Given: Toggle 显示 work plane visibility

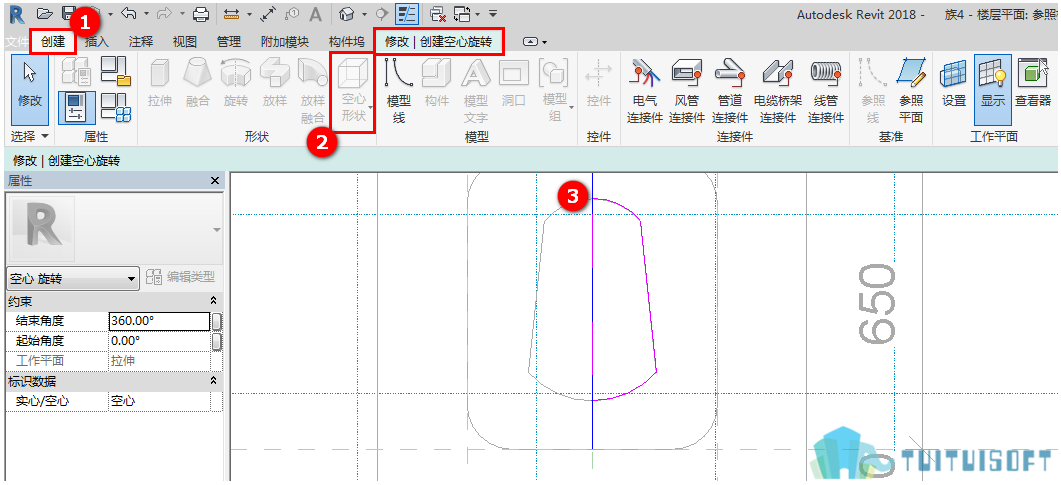Looking at the screenshot, I should tap(993, 89).
